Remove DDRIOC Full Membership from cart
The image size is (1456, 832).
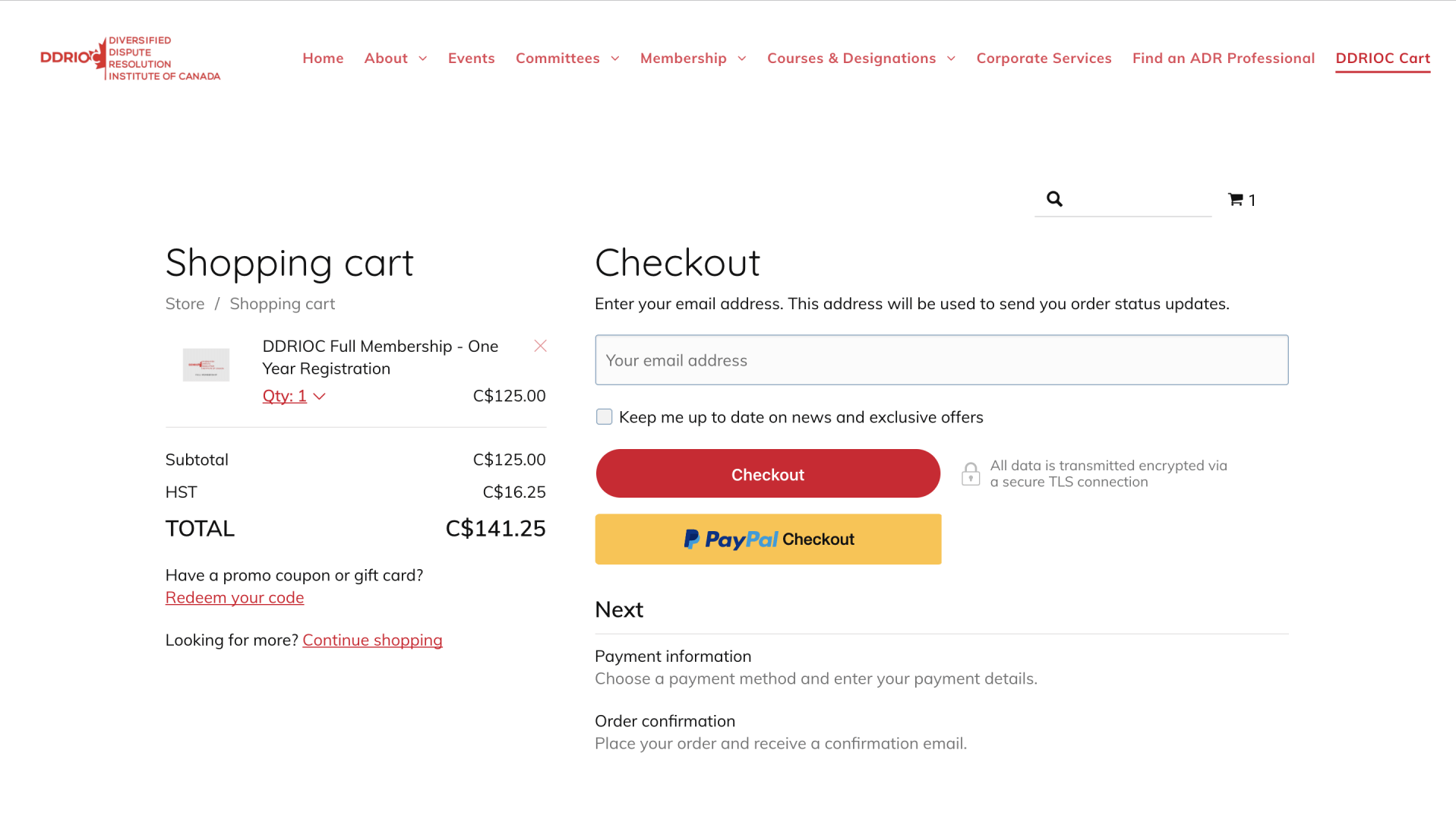pyautogui.click(x=540, y=346)
